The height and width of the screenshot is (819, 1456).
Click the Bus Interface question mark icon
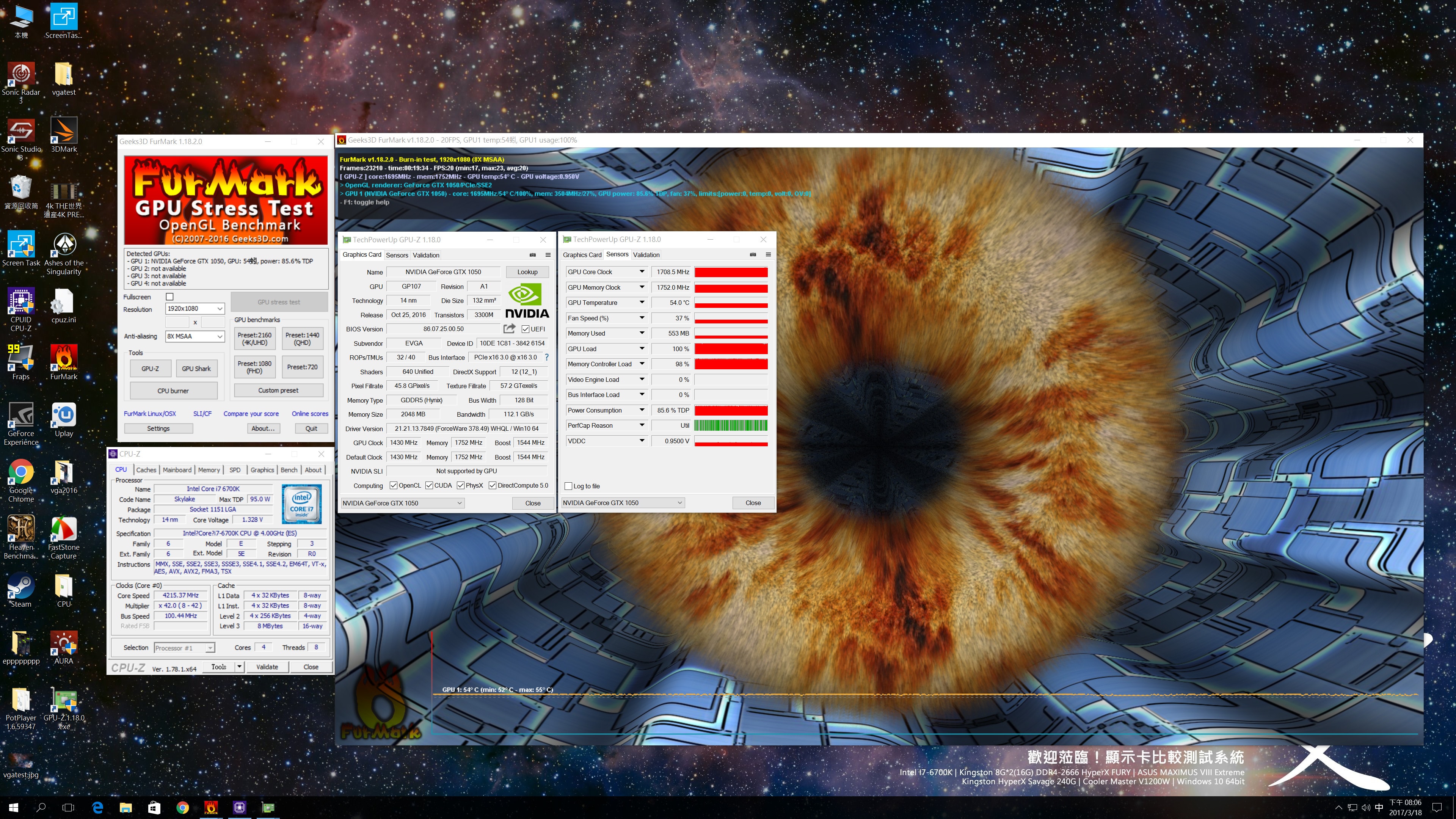(546, 357)
